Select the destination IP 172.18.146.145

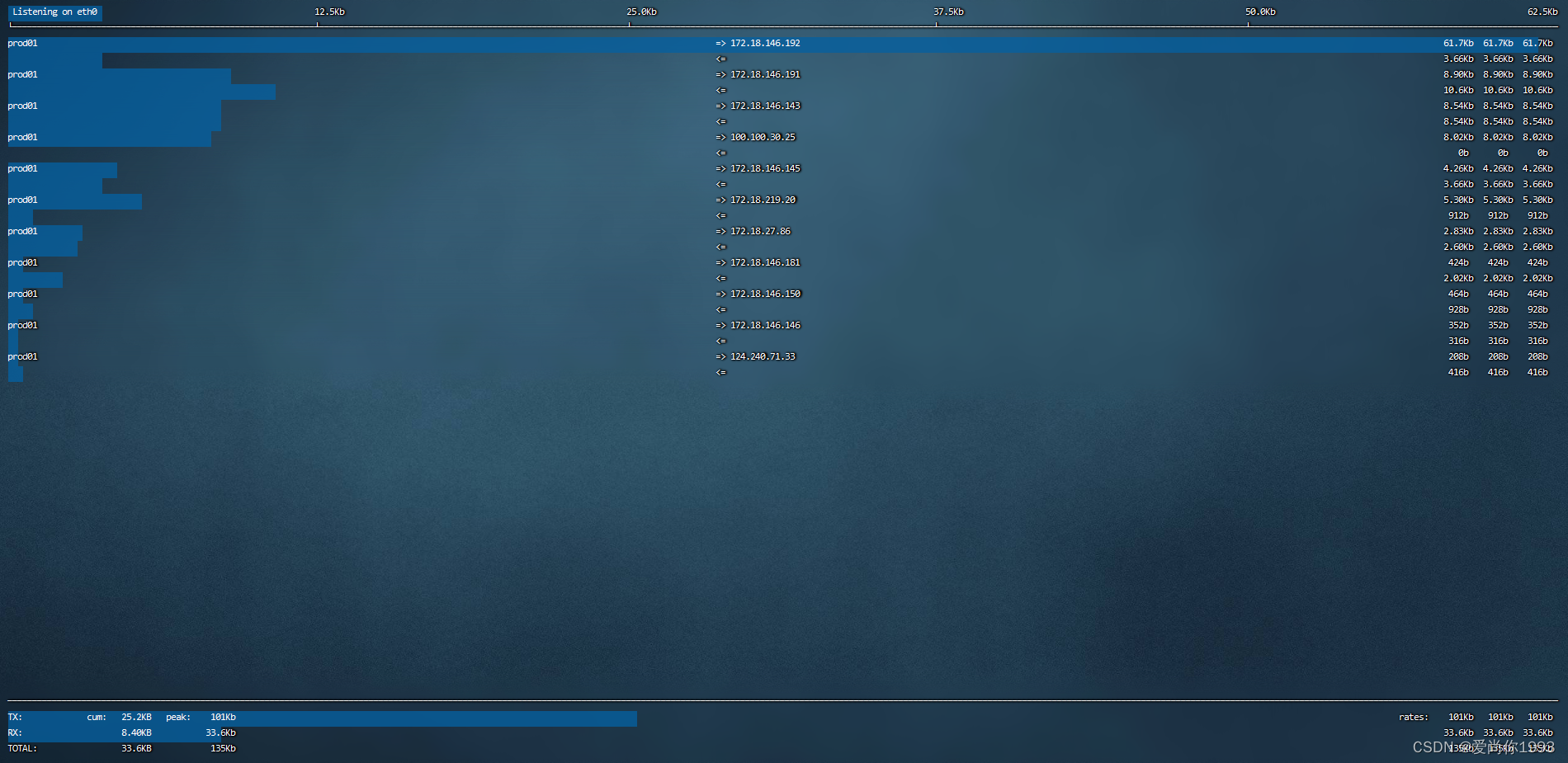765,168
